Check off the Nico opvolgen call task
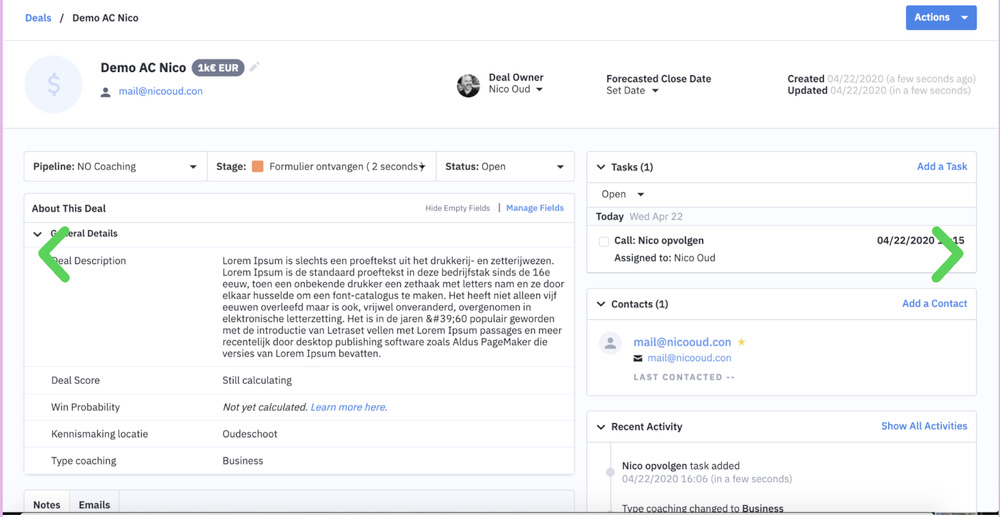Image resolution: width=1000 pixels, height=517 pixels. [x=603, y=241]
